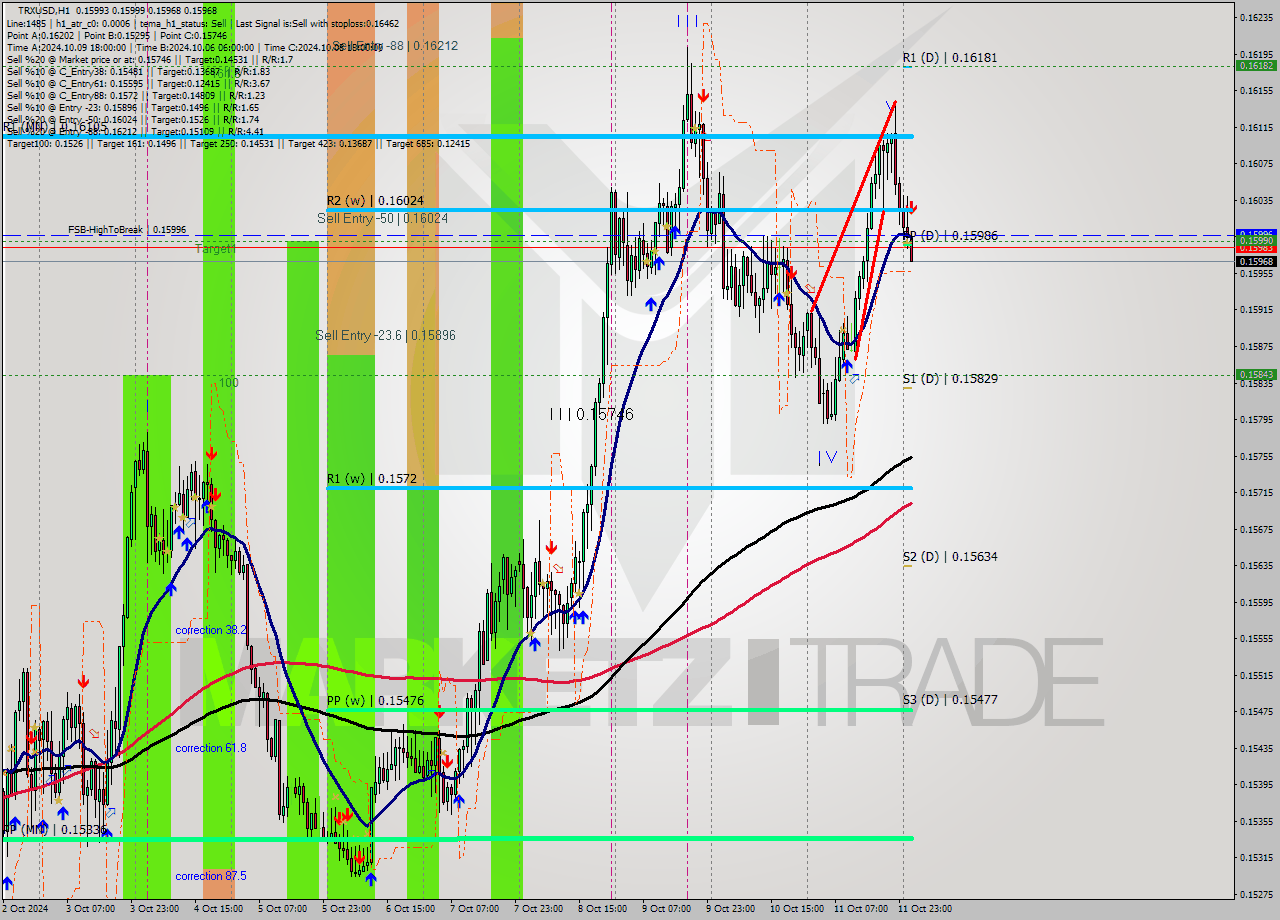Select the 'Target100: 0.1526' targets line
Viewport: 1280px width, 920px height.
[x=238, y=143]
